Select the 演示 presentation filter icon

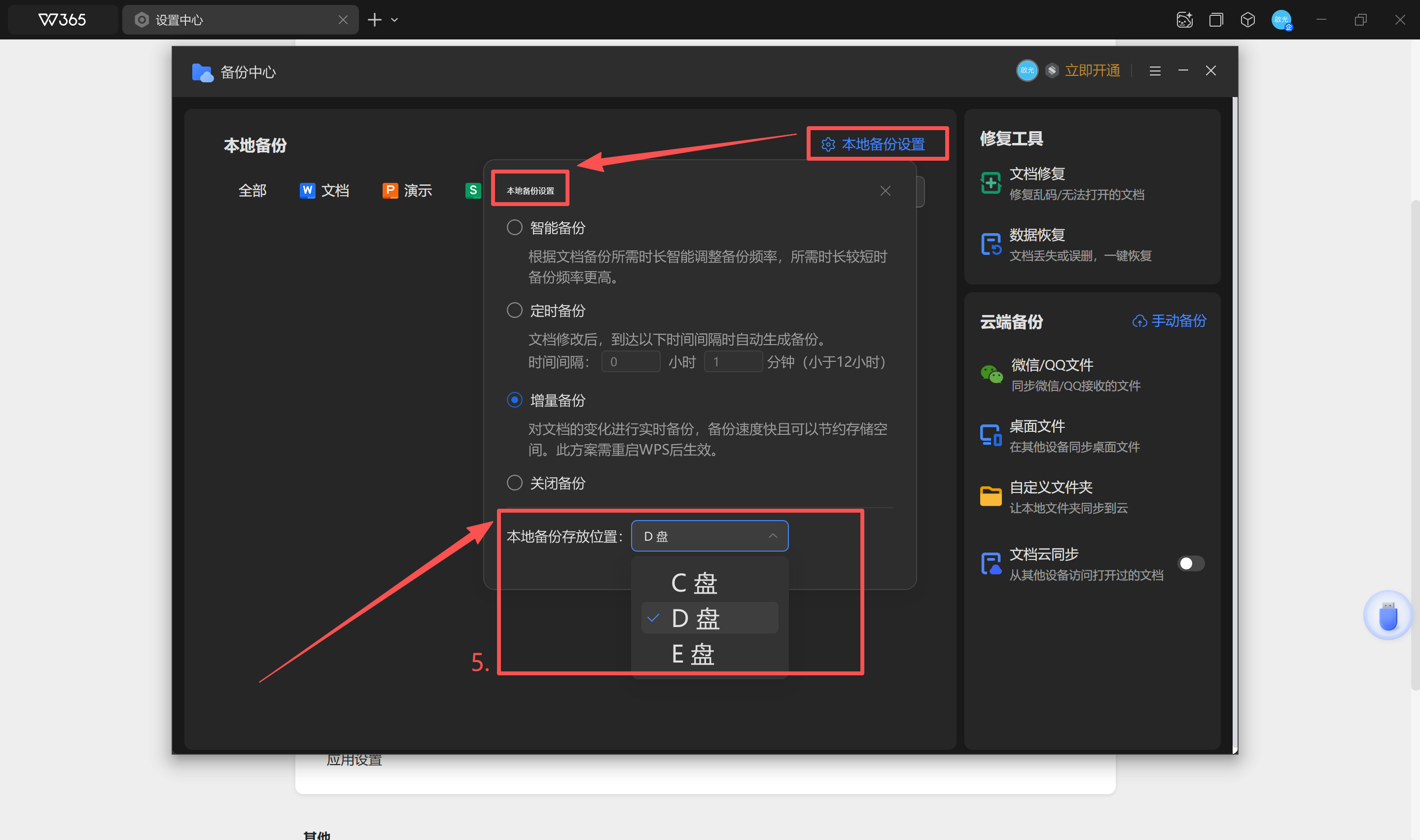pyautogui.click(x=390, y=191)
